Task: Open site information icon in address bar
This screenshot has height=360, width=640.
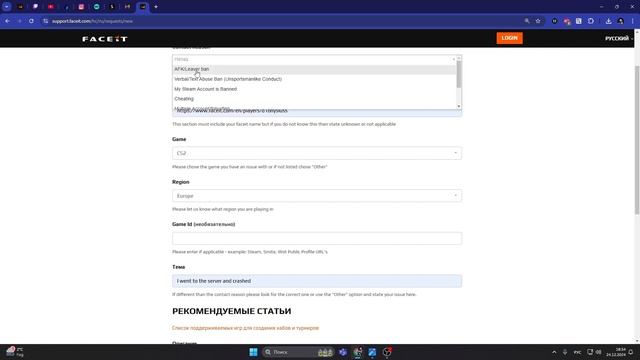Action: click(x=45, y=21)
